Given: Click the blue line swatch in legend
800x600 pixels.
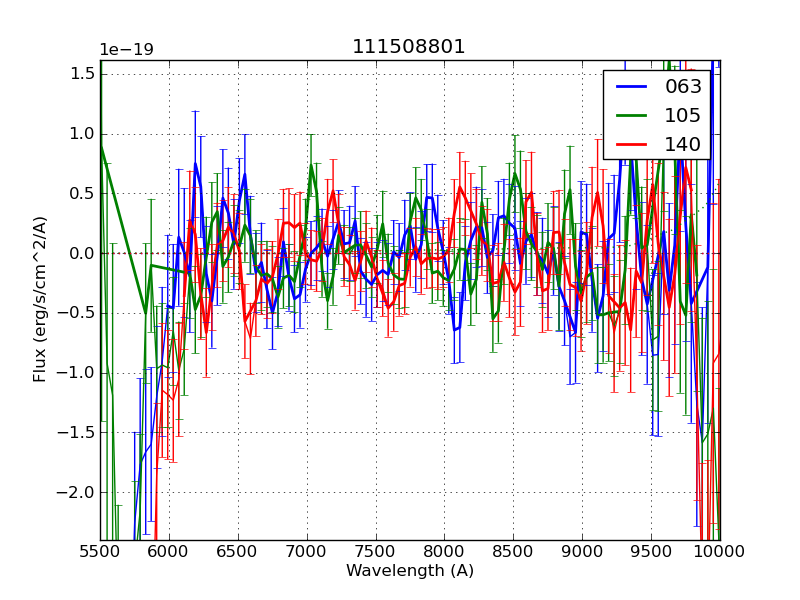Looking at the screenshot, I should (632, 87).
